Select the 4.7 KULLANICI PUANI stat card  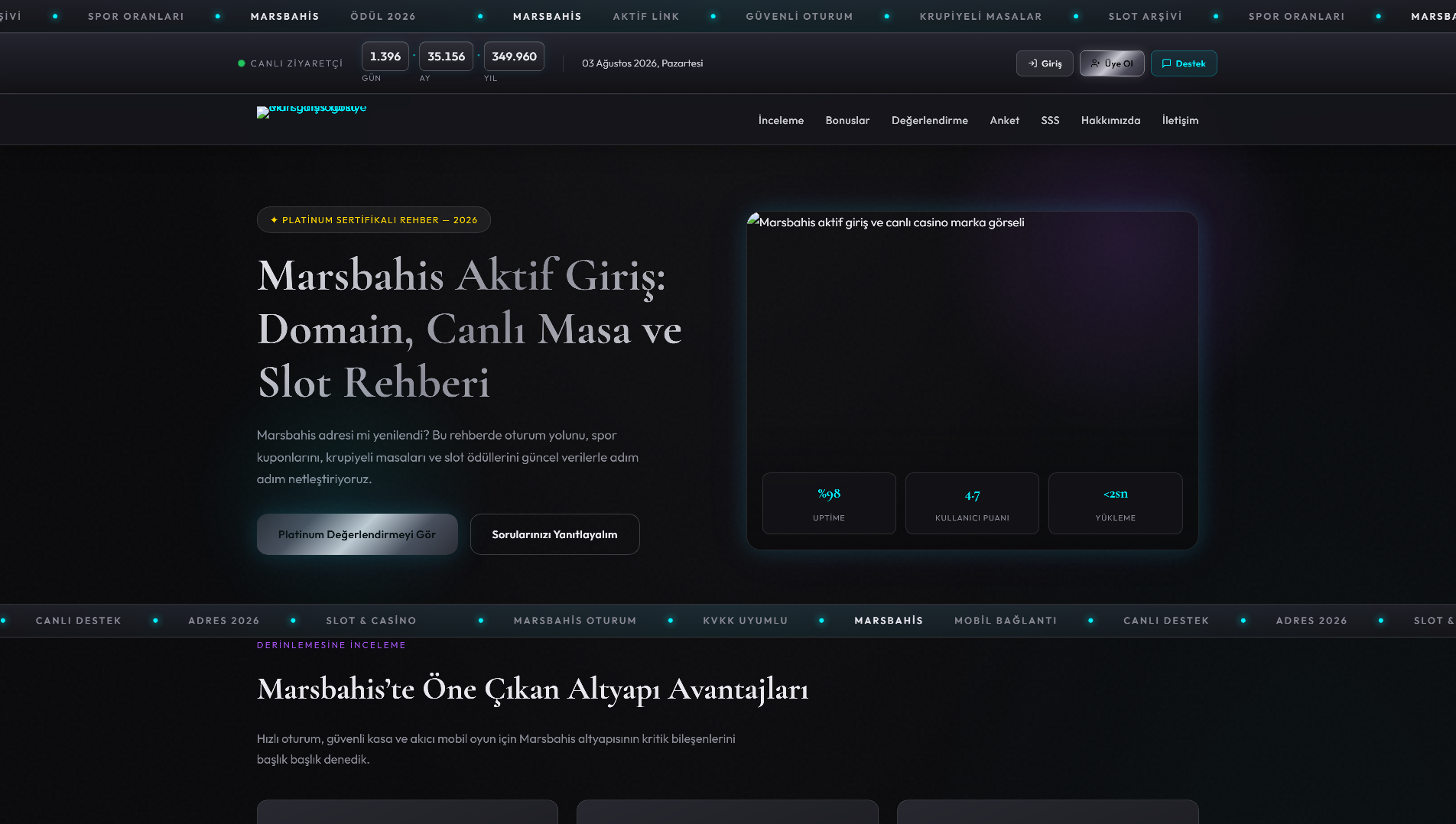pos(972,503)
